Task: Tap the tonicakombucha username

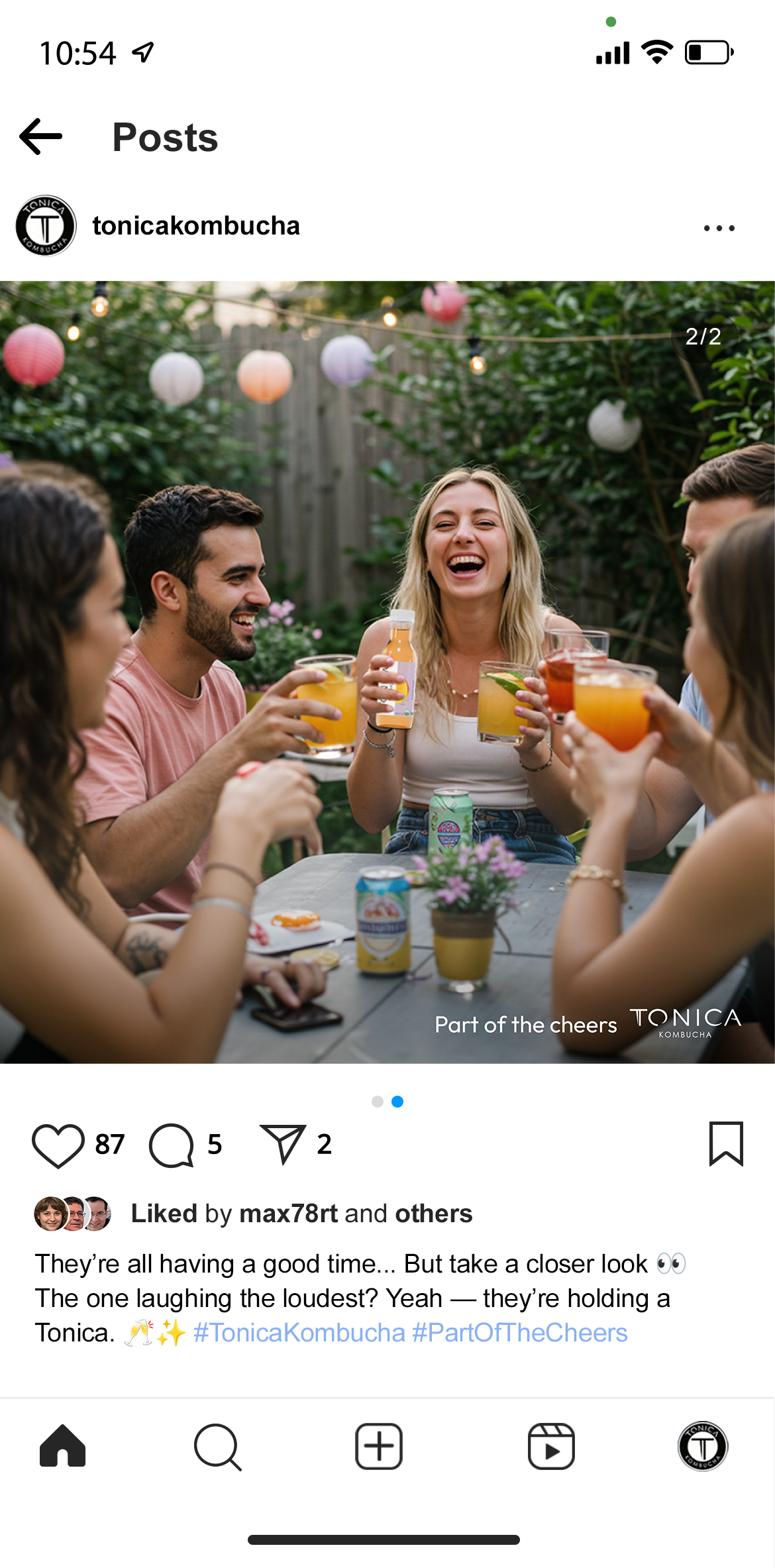Action: point(196,226)
